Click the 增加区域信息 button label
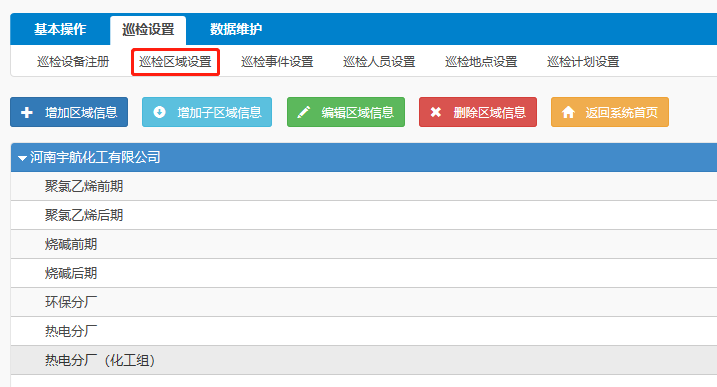717x387 pixels. click(81, 113)
